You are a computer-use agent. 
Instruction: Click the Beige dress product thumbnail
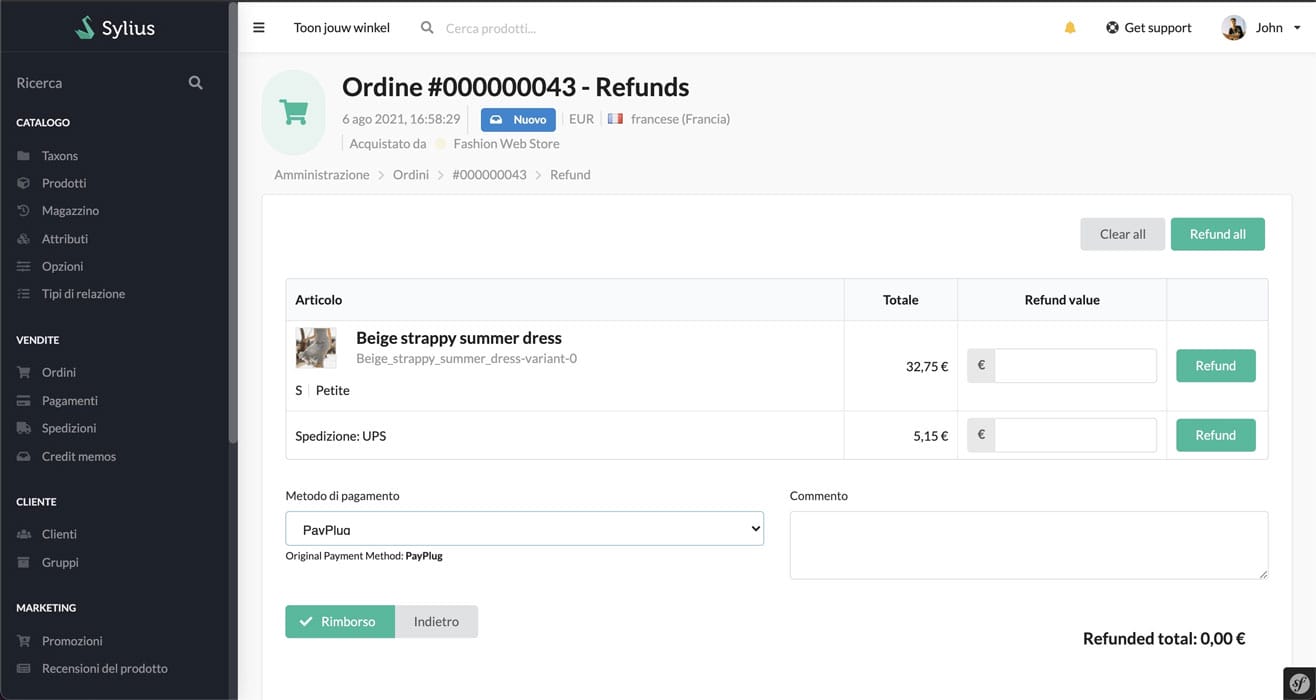pyautogui.click(x=316, y=348)
